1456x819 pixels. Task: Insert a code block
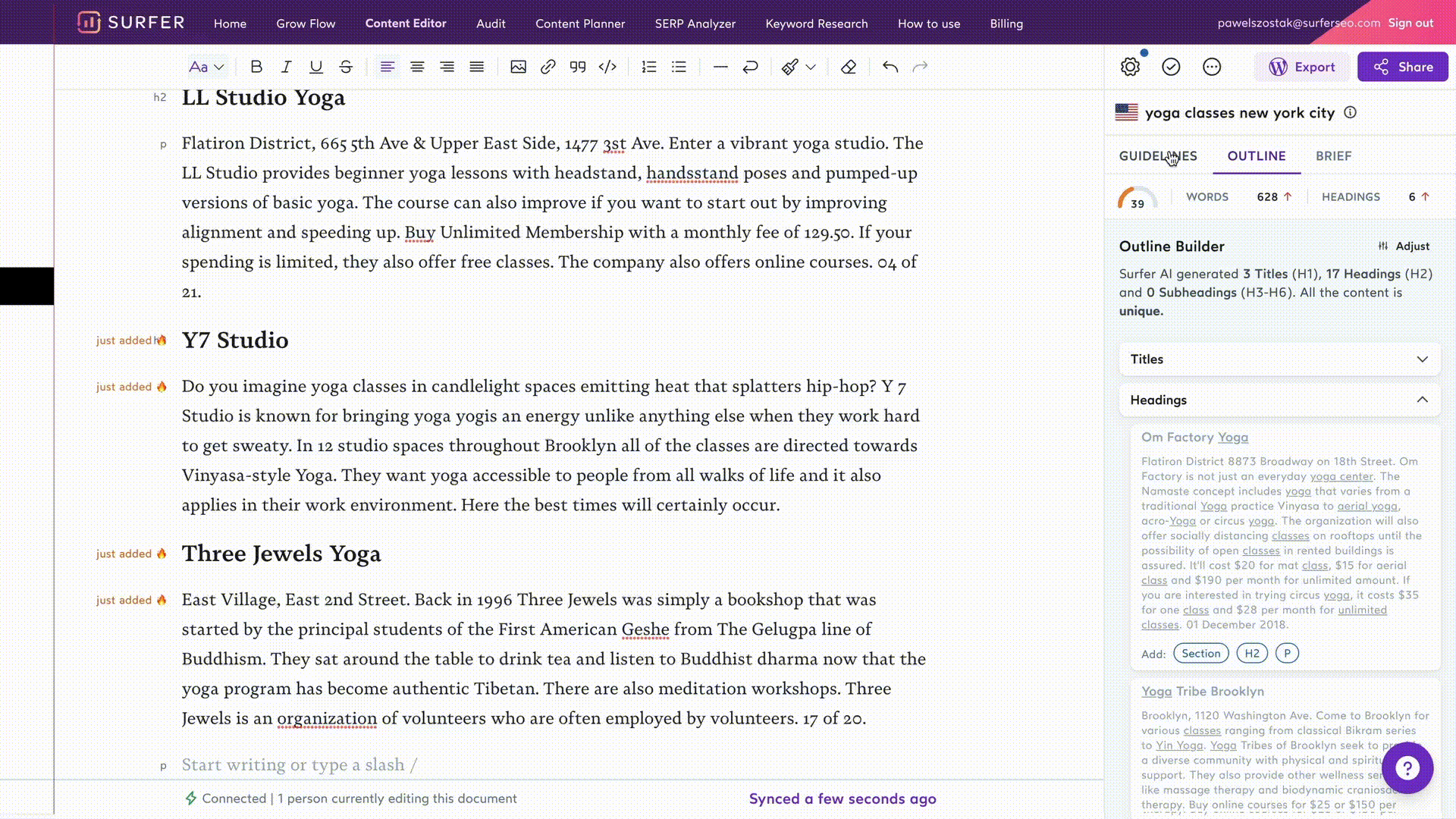607,67
